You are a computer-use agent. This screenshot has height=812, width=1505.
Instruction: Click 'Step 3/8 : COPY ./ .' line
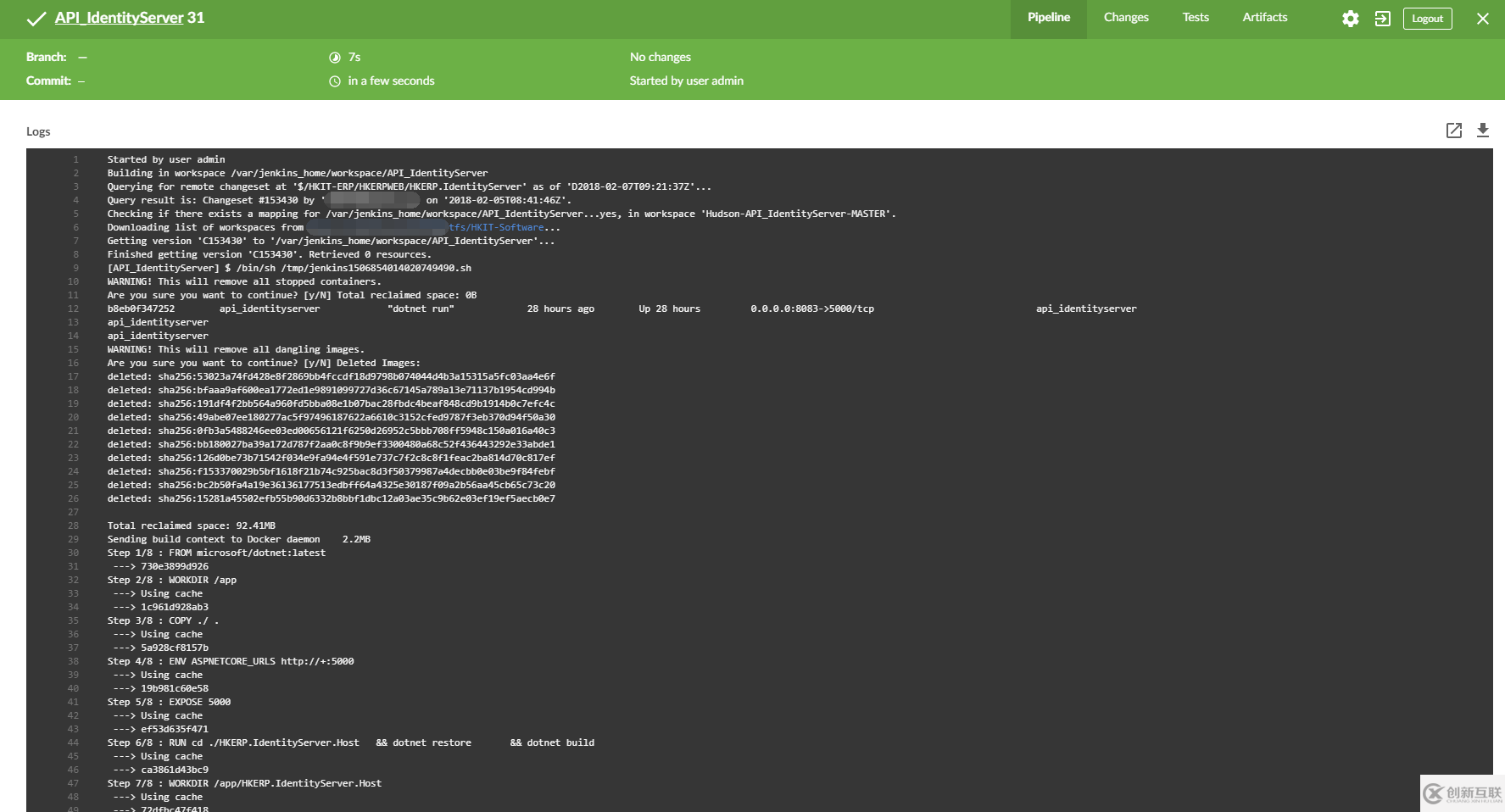(x=163, y=620)
